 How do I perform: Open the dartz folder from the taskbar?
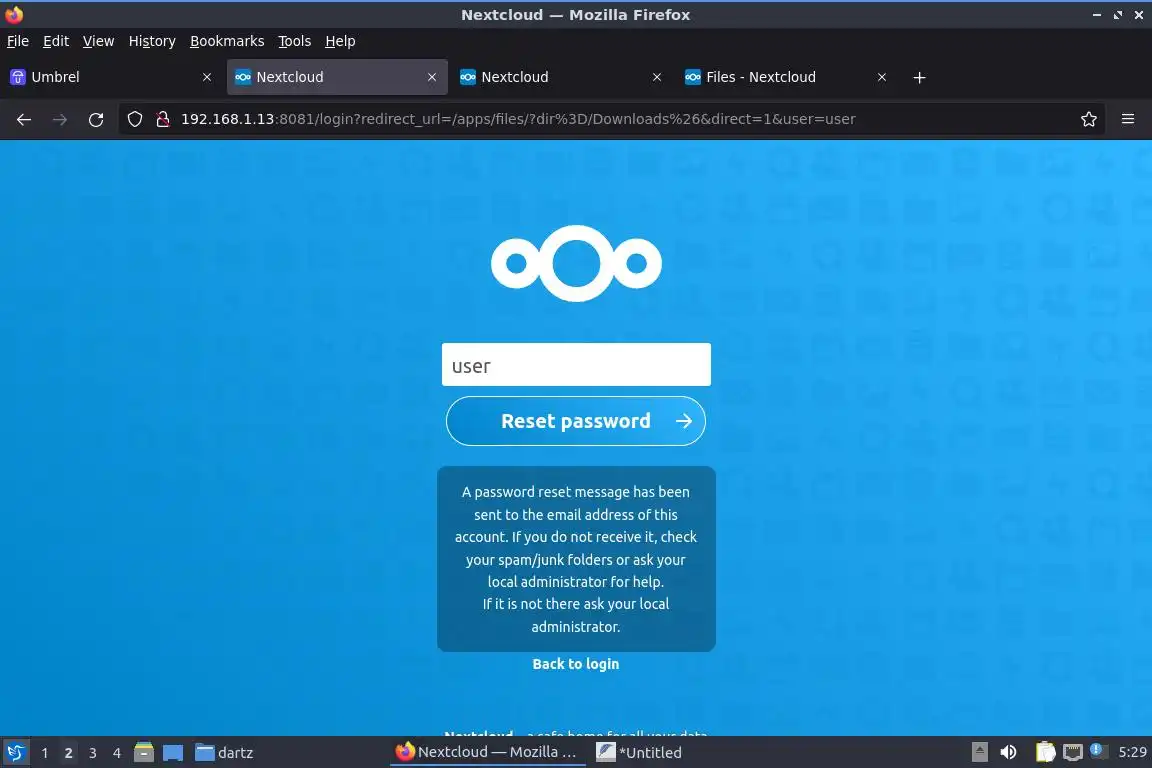click(x=224, y=753)
